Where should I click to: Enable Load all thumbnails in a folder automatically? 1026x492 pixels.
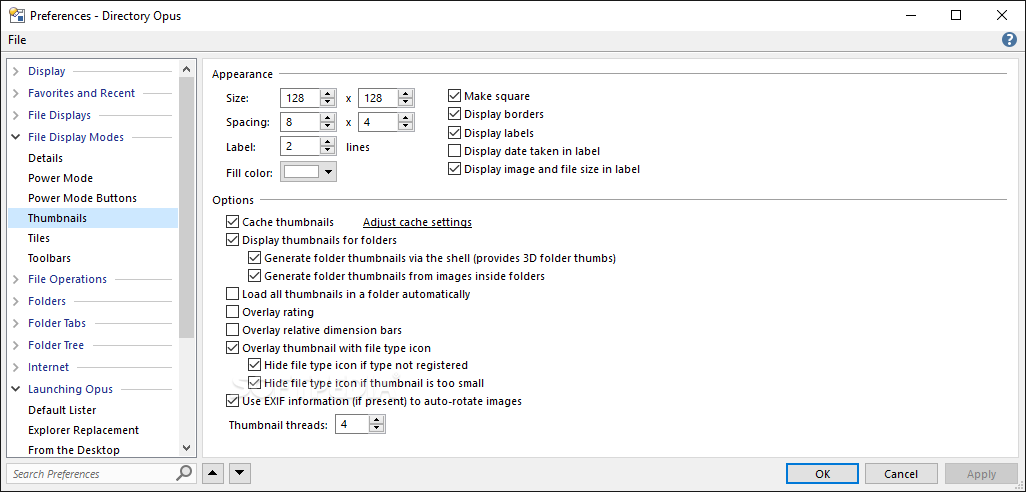click(232, 294)
